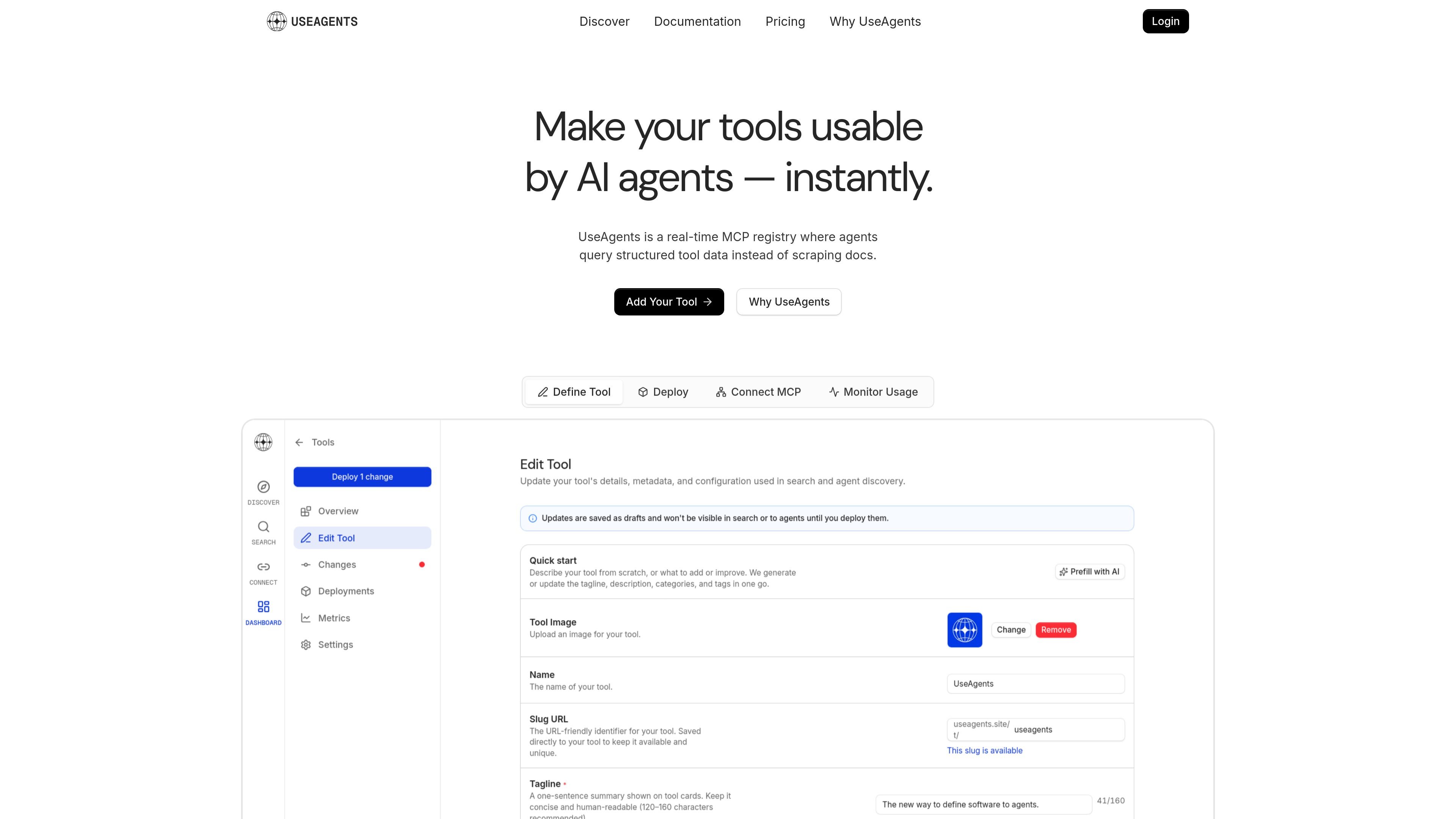Click the UseAgents globe logo in header

tap(276, 22)
